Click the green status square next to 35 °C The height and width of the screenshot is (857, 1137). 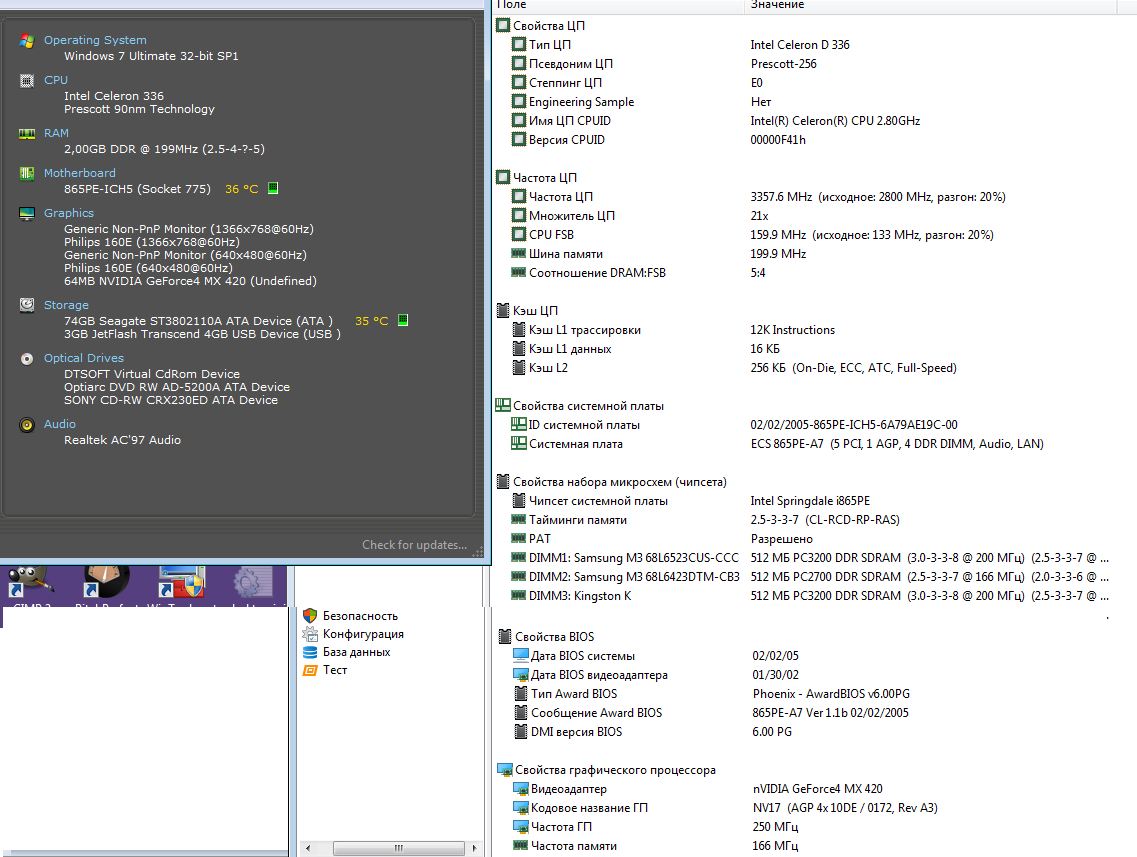click(403, 320)
